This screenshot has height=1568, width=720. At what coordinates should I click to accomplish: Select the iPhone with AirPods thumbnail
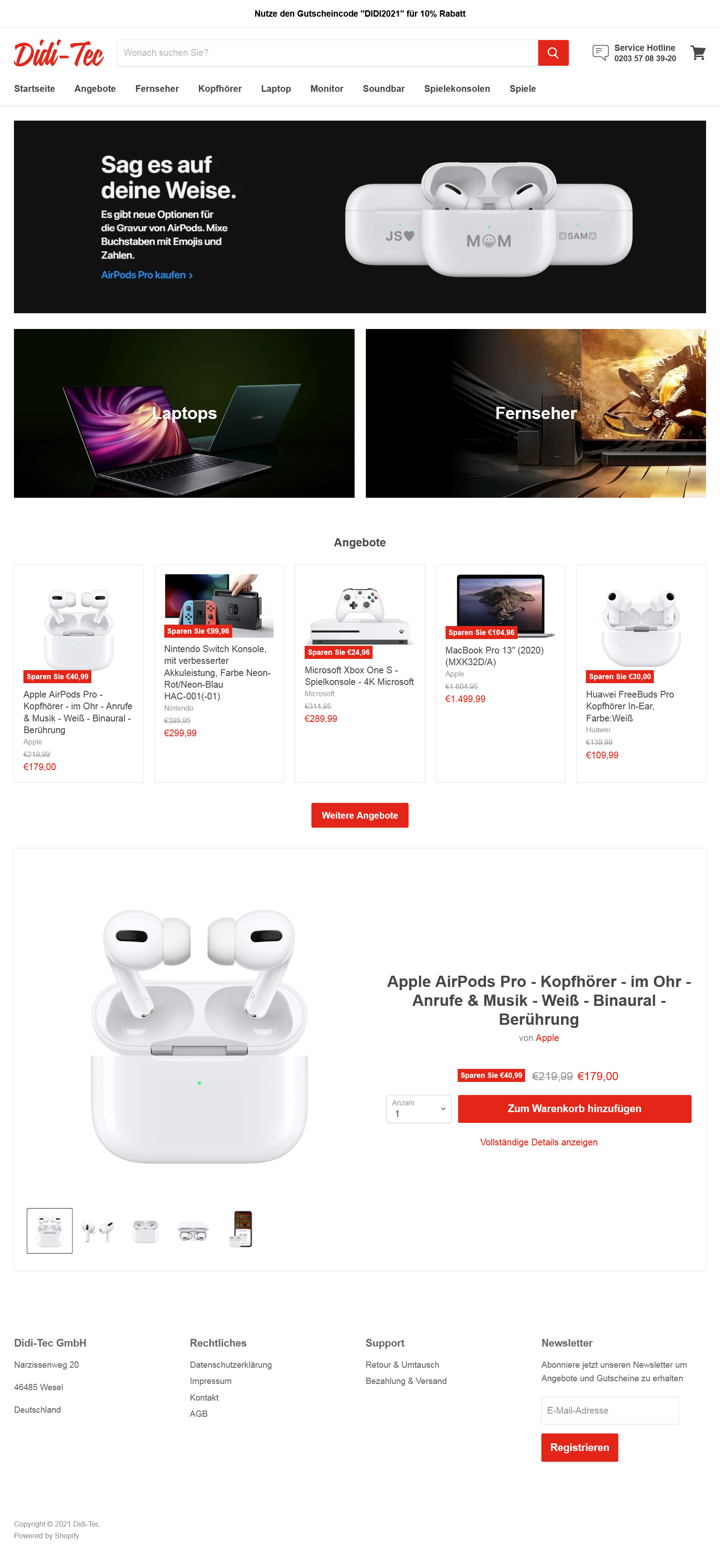click(241, 1230)
